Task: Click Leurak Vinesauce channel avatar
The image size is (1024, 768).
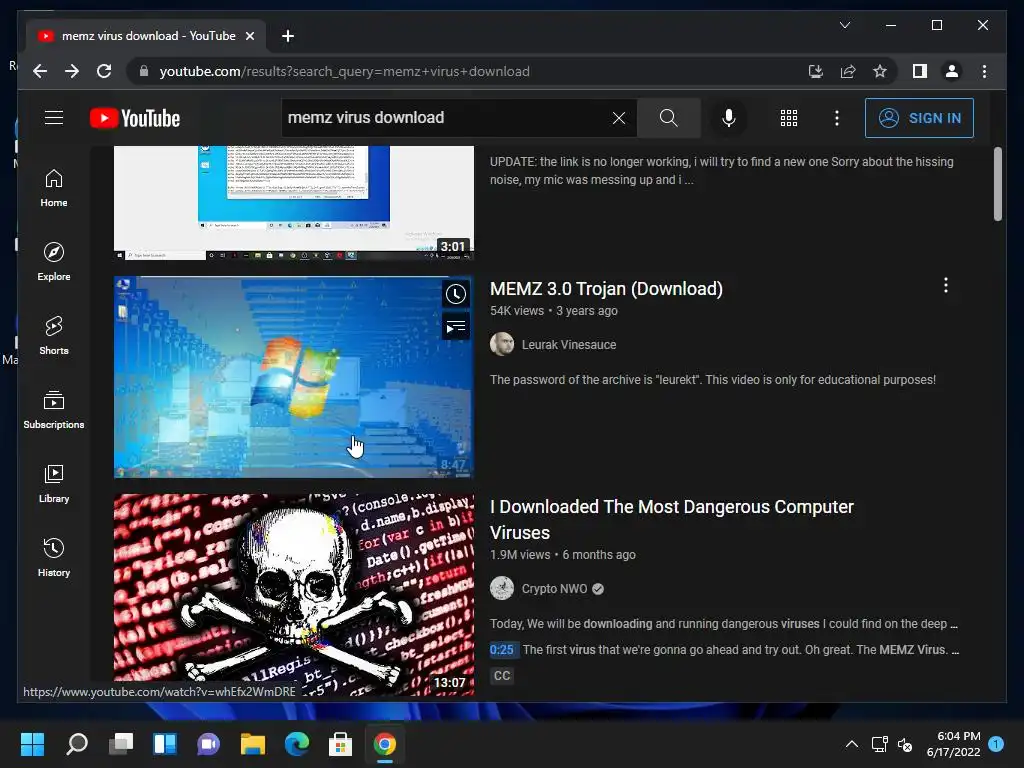Action: pos(502,344)
